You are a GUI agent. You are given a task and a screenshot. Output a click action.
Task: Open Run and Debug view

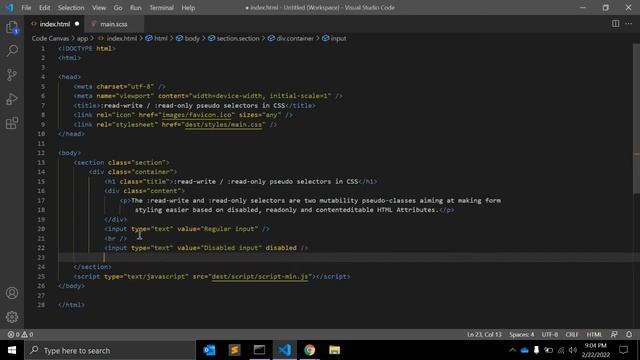click(x=12, y=99)
